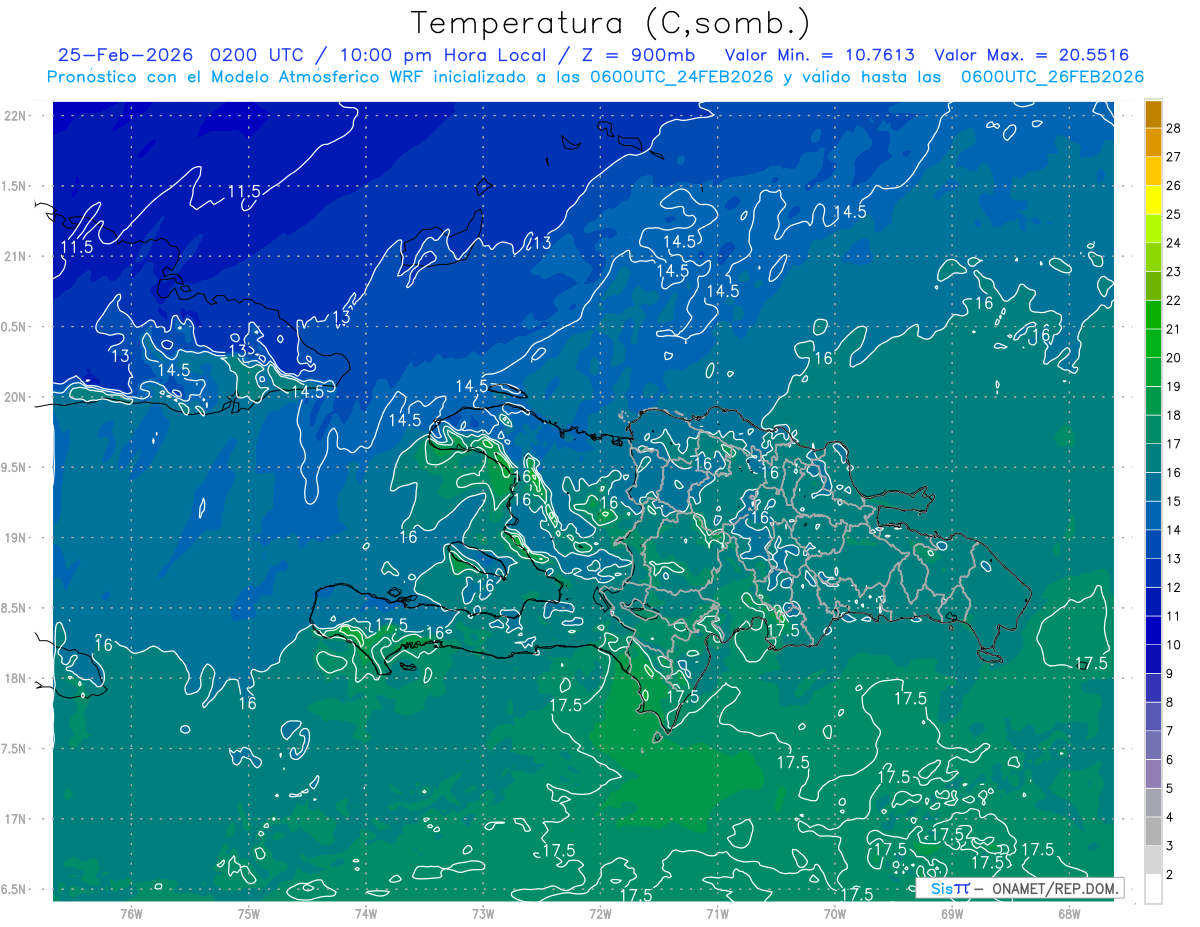Click the "73W" longitude axis label
The image size is (1200, 927).
pyautogui.click(x=483, y=914)
